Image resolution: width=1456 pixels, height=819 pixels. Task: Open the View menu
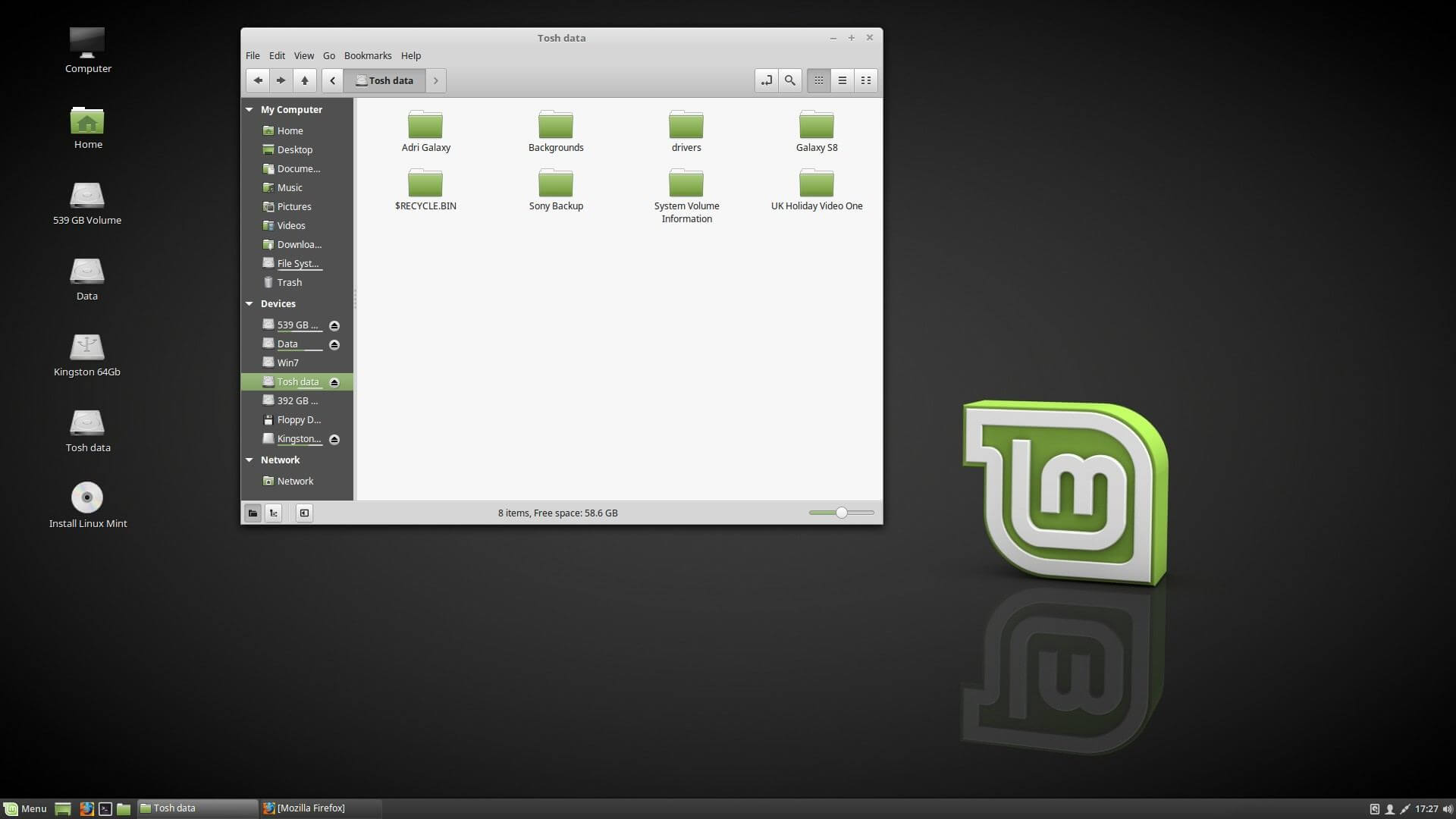(x=304, y=55)
